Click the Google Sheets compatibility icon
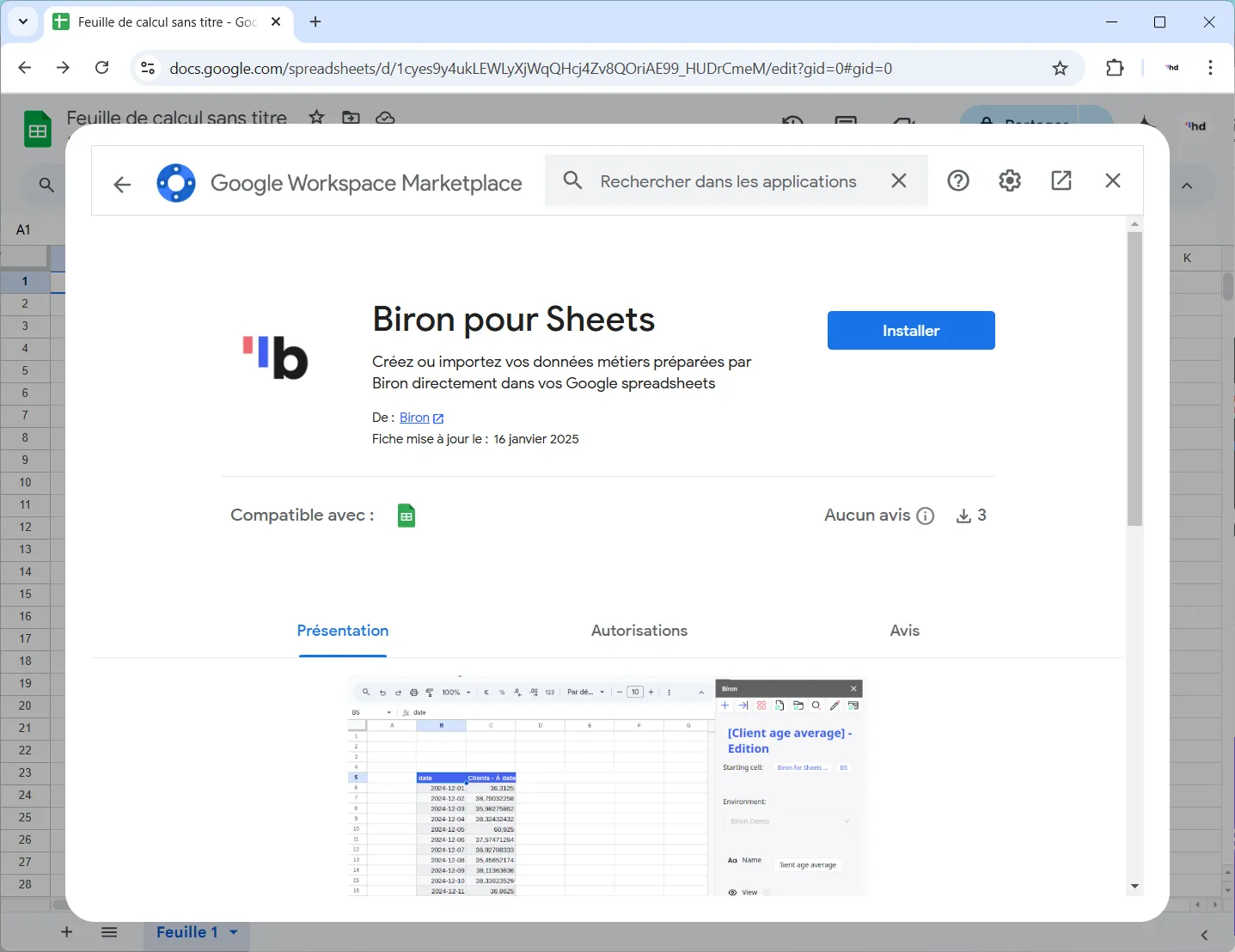 click(x=407, y=516)
